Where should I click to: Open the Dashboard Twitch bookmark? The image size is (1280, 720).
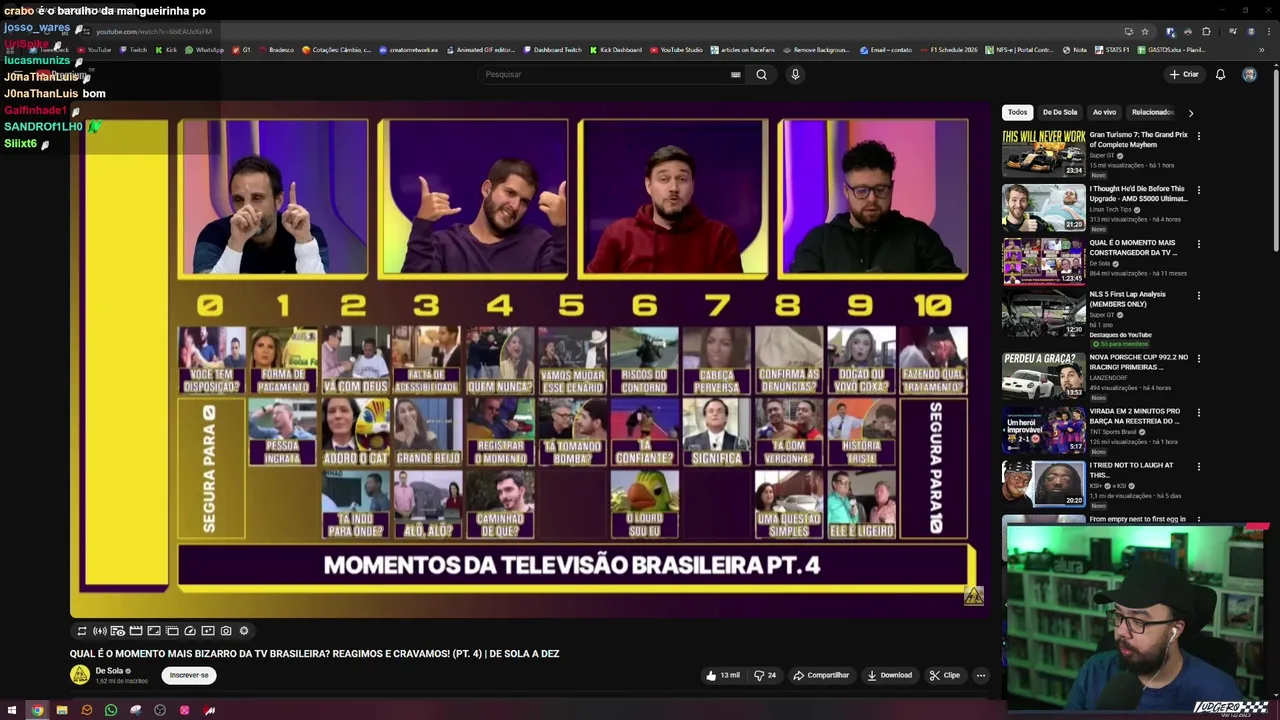(x=552, y=50)
